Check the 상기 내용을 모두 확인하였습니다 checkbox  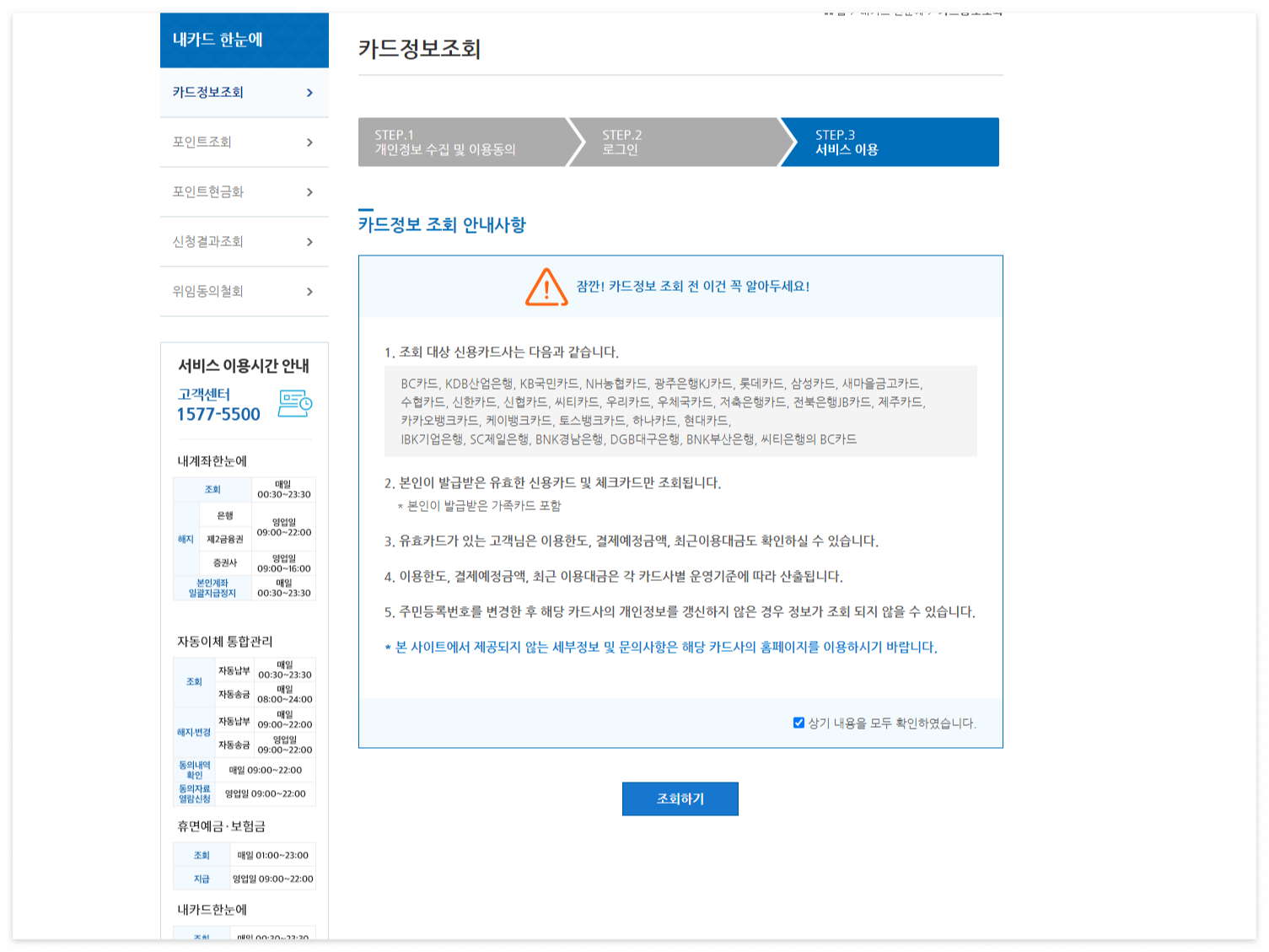pos(799,723)
